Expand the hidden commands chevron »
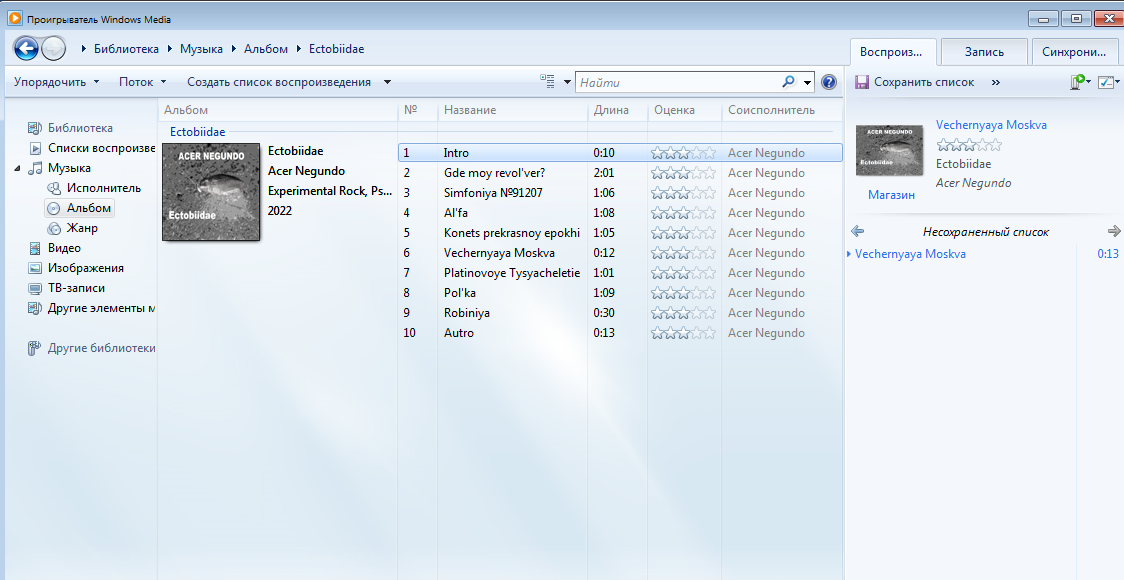Screen dimensions: 1124x580 pyautogui.click(x=996, y=82)
